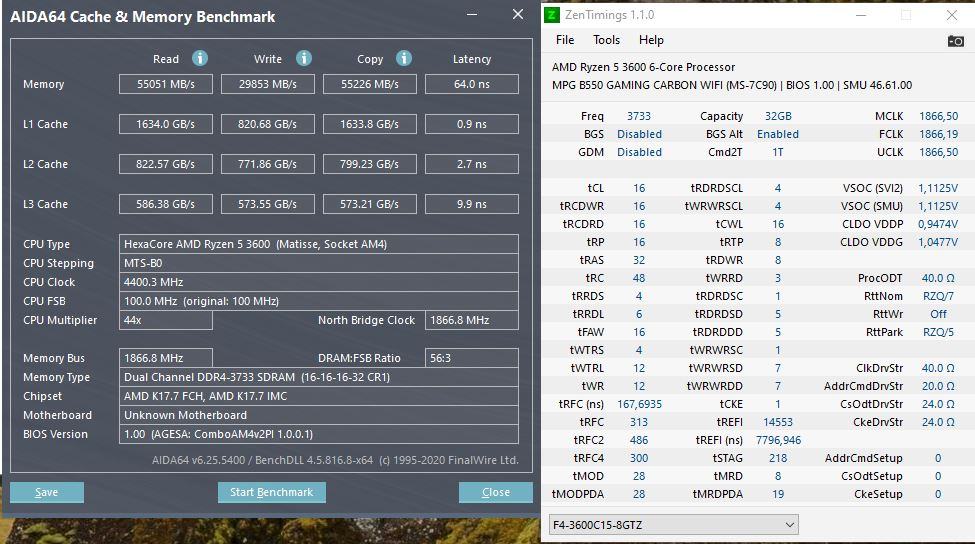This screenshot has height=544, width=975.
Task: Click the CPU Multiplier field 44x
Action: tap(166, 320)
